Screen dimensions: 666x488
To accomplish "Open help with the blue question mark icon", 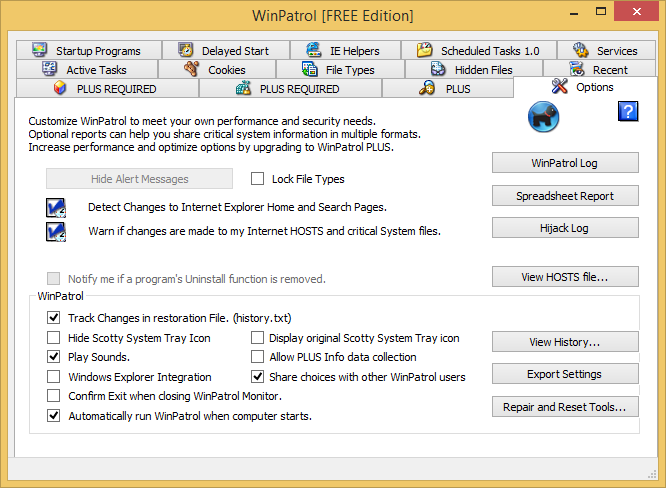I will coord(628,112).
